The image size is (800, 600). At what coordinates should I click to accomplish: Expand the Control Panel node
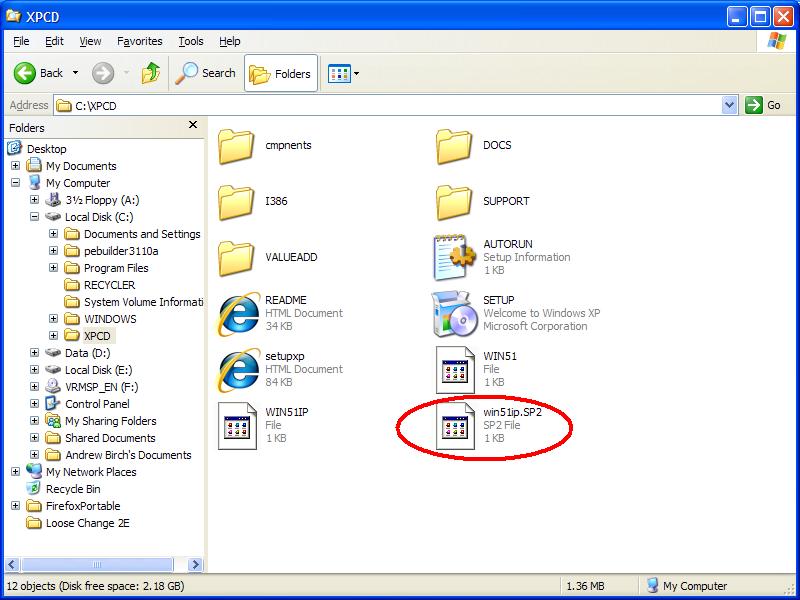point(35,404)
